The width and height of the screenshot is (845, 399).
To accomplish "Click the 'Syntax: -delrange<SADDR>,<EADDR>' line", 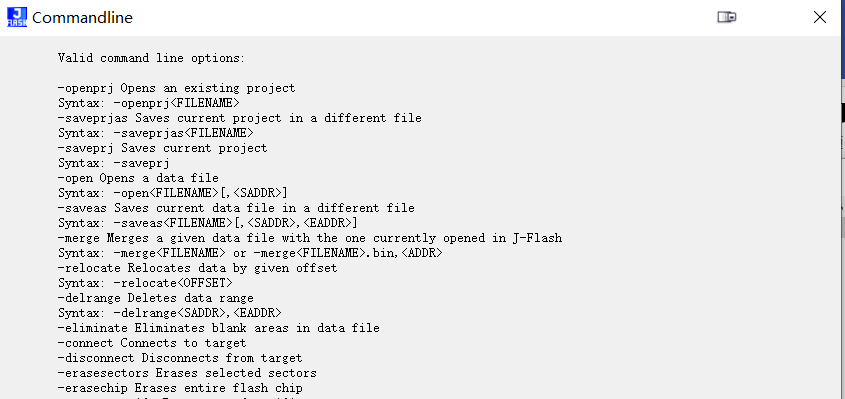I will coord(170,313).
